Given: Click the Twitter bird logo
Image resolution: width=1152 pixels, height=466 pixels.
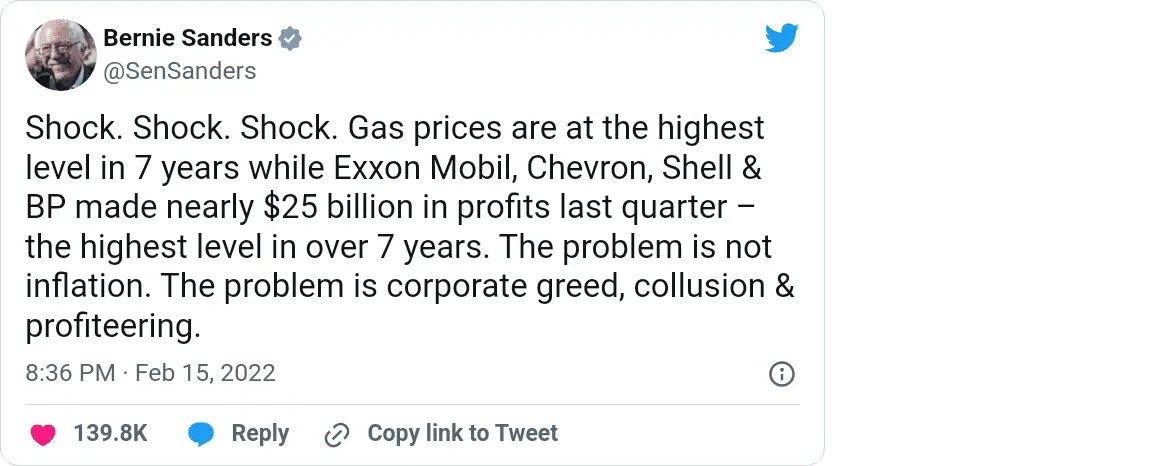Looking at the screenshot, I should point(783,39).
